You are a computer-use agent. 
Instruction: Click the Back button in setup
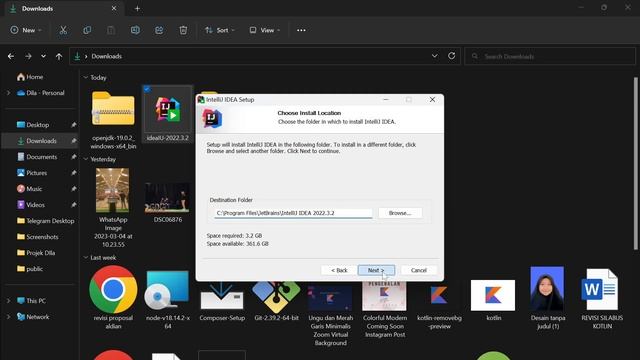pos(339,270)
